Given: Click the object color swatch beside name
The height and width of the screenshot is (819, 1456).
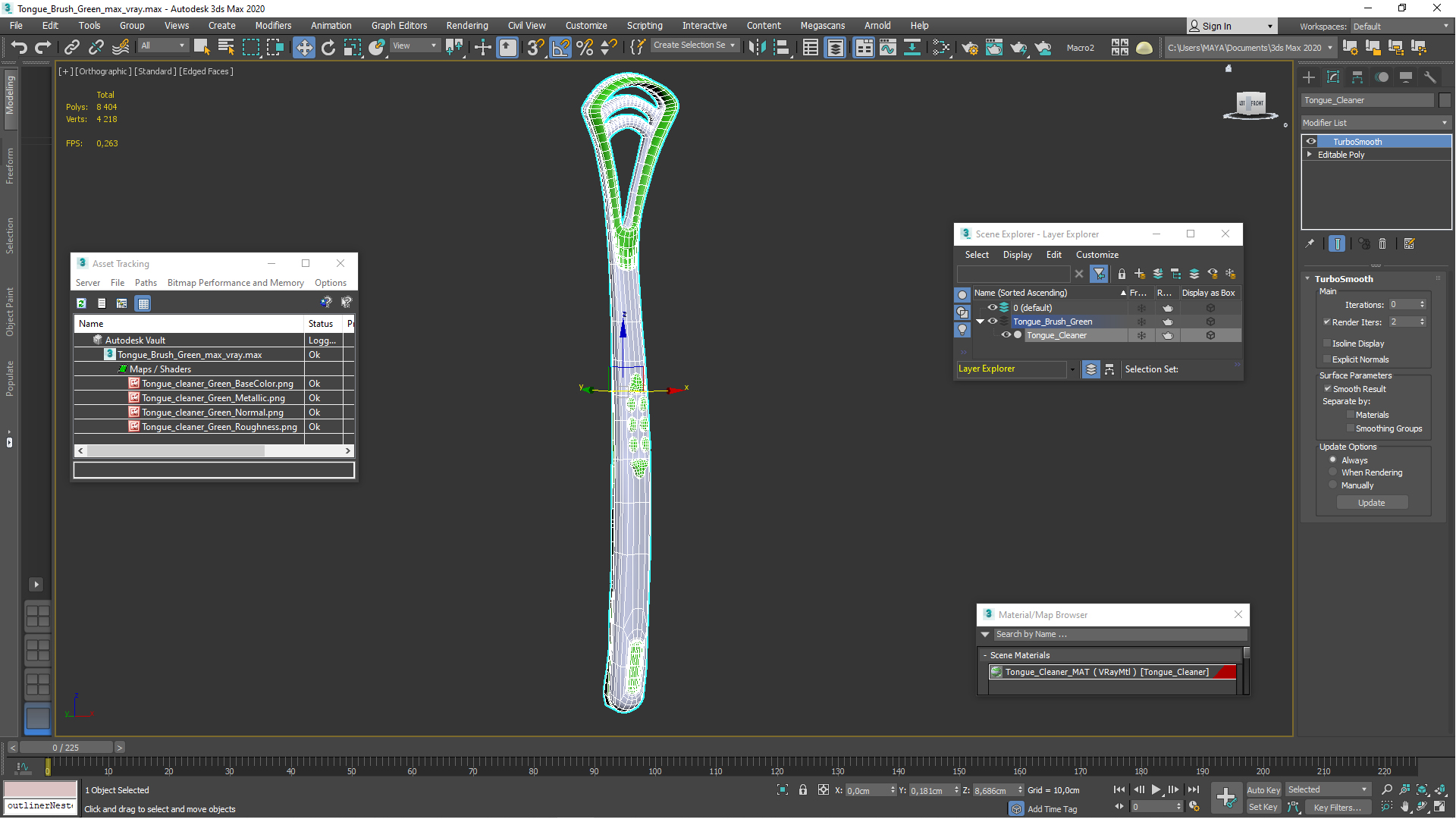Looking at the screenshot, I should coord(1444,100).
